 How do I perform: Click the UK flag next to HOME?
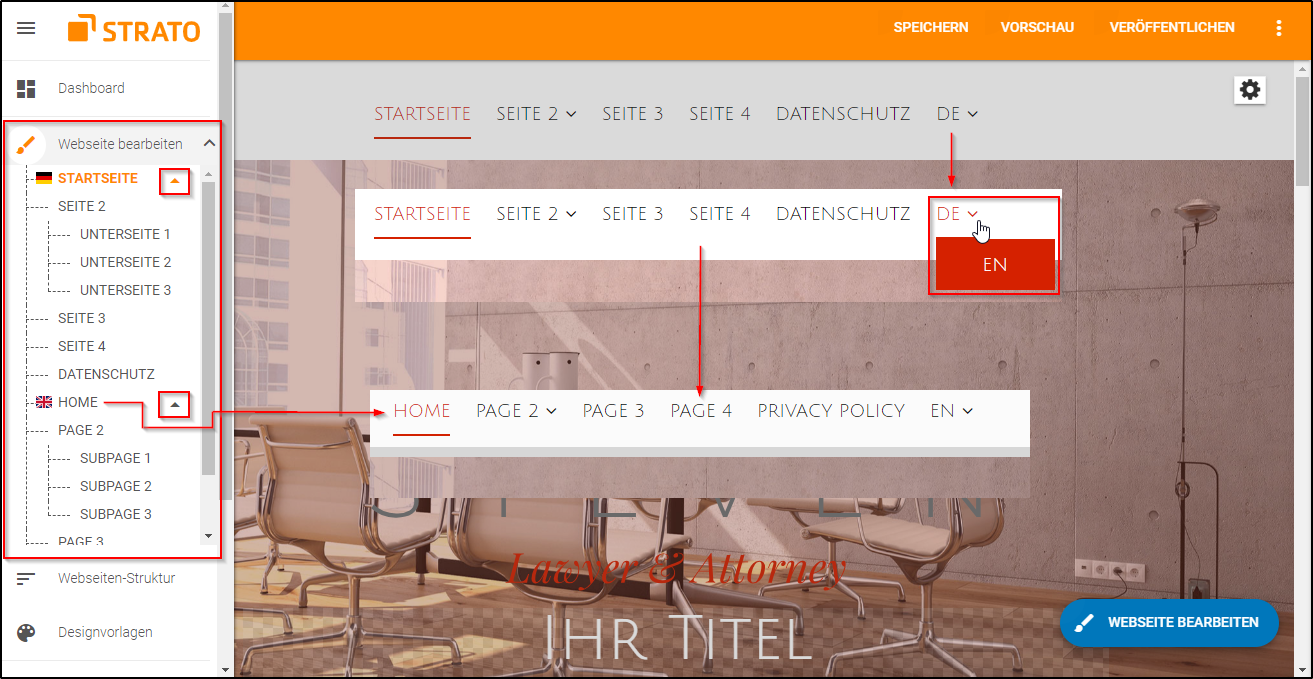[44, 403]
